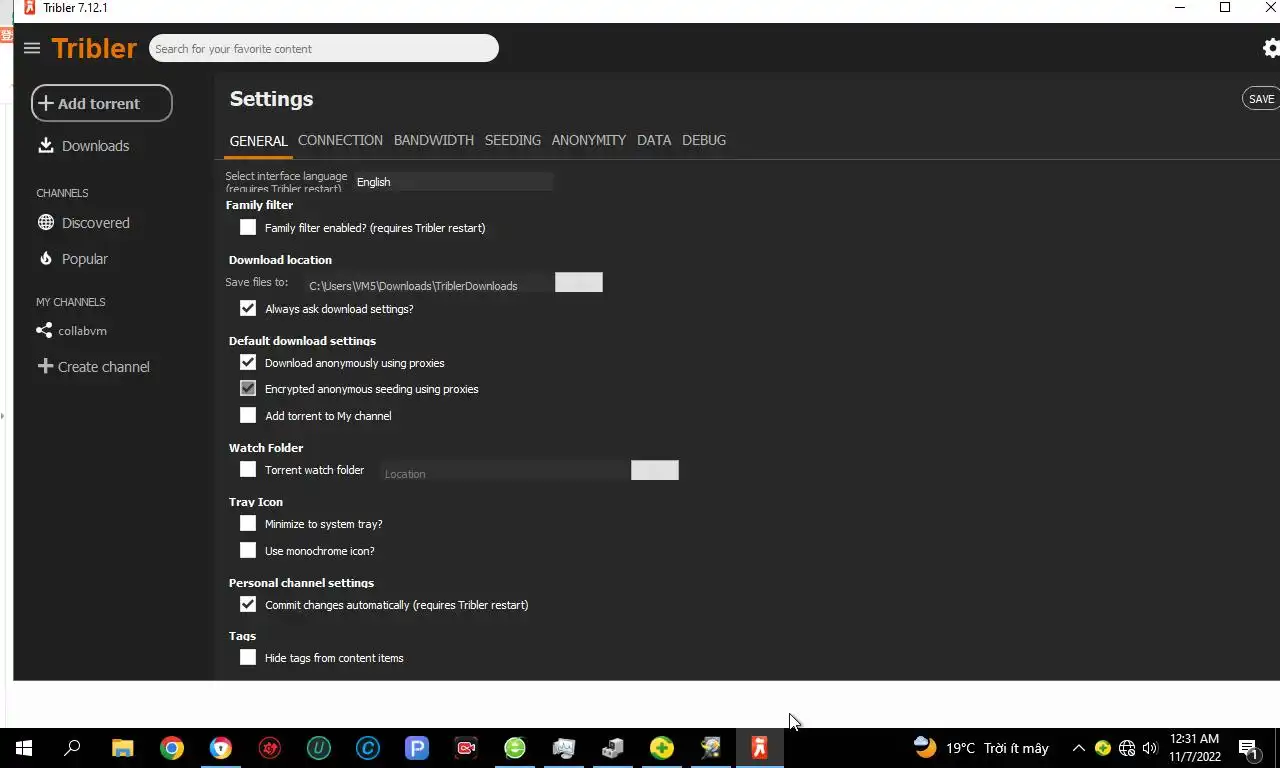Click the share icon beside collabvm
1280x768 pixels.
pos(44,330)
